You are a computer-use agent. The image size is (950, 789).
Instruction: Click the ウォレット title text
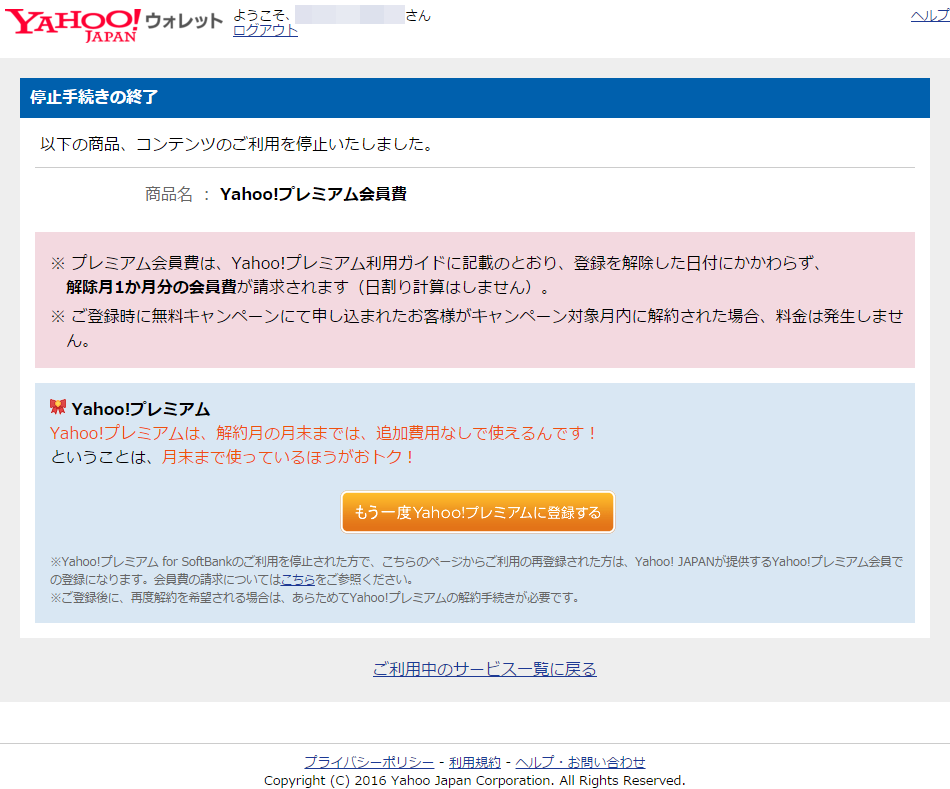click(x=184, y=21)
